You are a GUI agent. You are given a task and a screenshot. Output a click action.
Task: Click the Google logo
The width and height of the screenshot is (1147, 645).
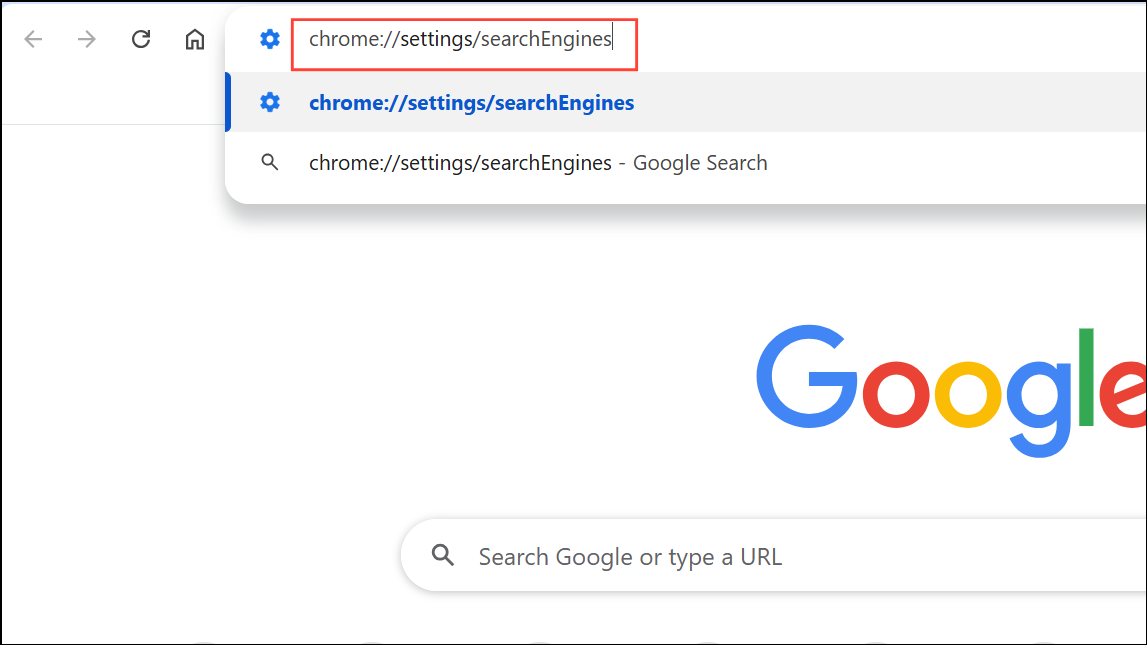point(951,391)
